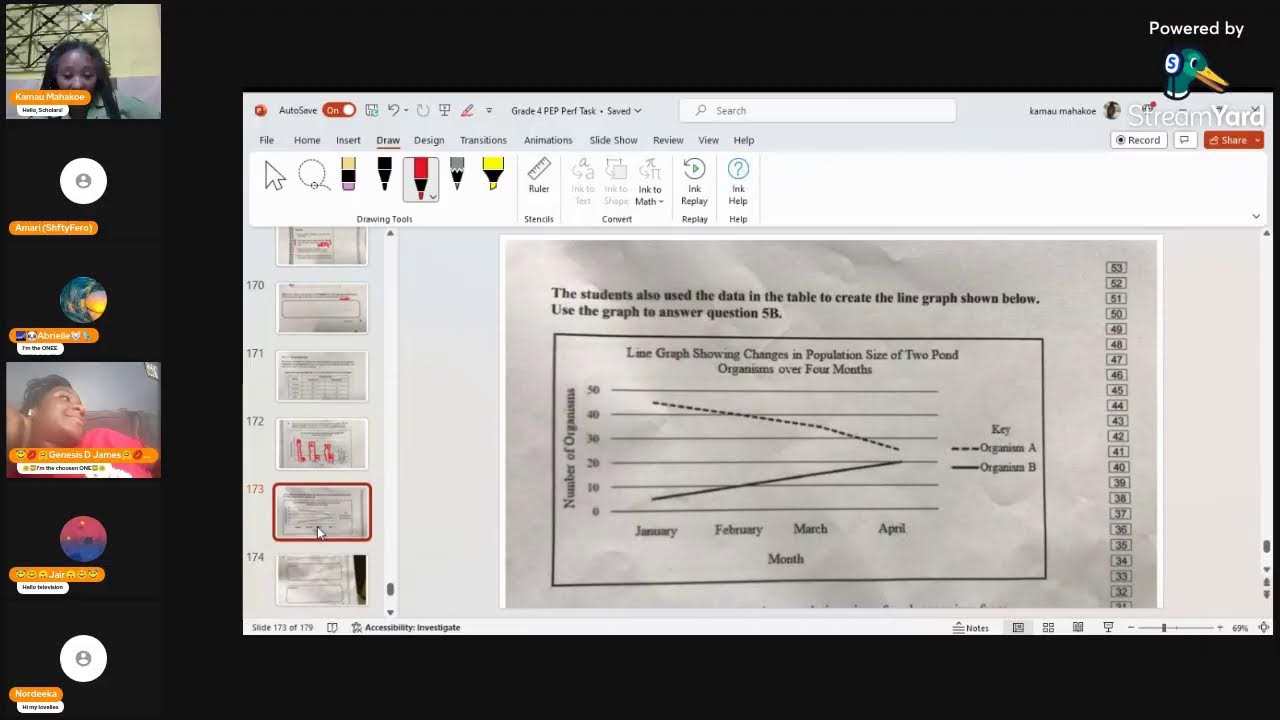Start Slide Show from status bar
This screenshot has height=720, width=1280.
1108,628
